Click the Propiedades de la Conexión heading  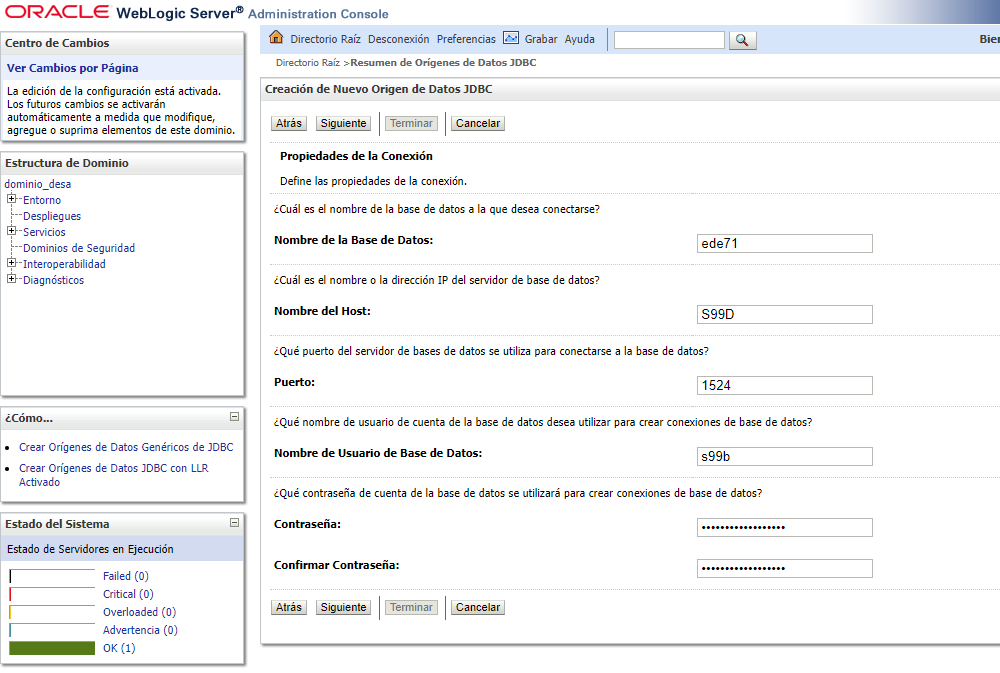click(356, 156)
